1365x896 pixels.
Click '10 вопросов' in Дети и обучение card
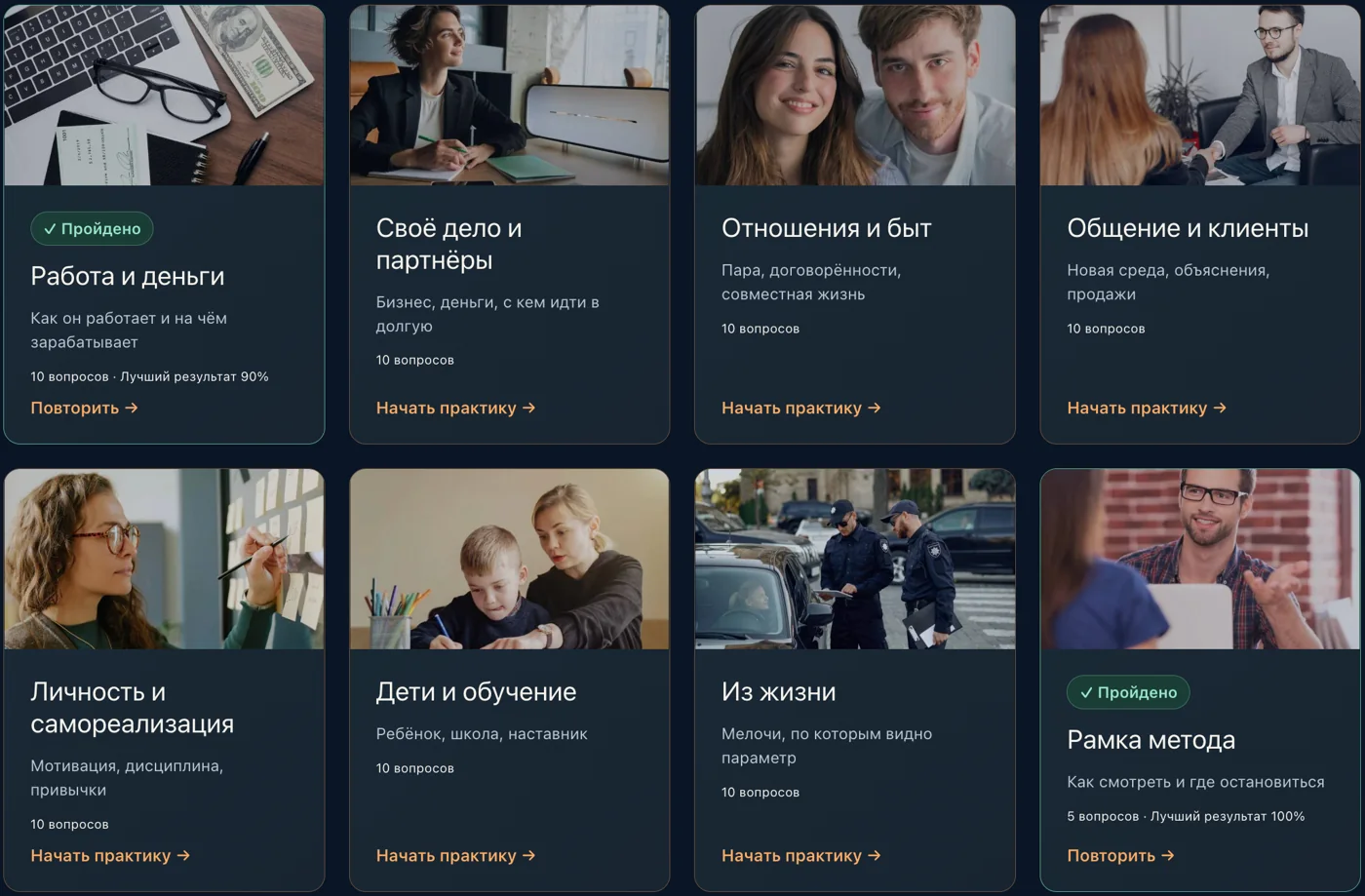click(415, 768)
